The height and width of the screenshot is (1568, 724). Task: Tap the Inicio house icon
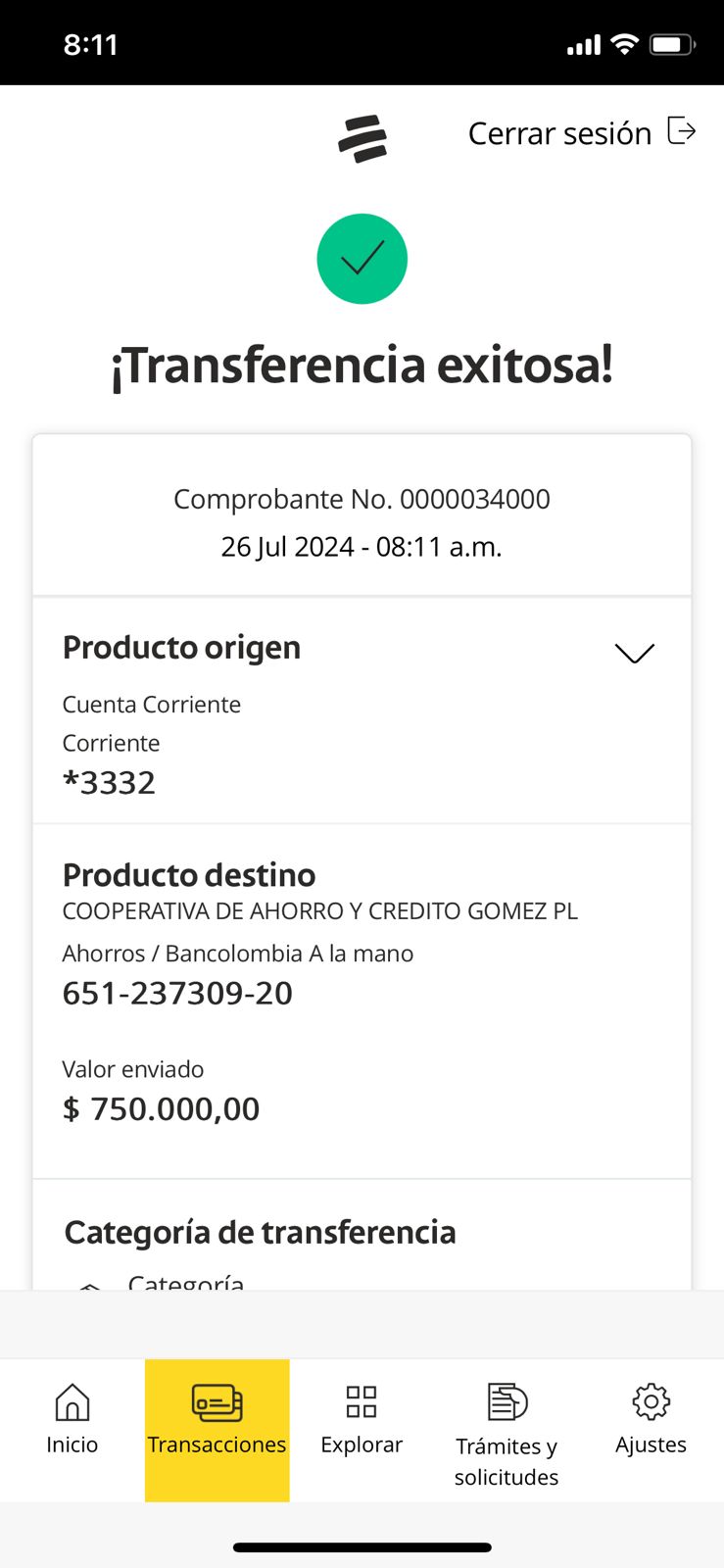(x=72, y=1402)
